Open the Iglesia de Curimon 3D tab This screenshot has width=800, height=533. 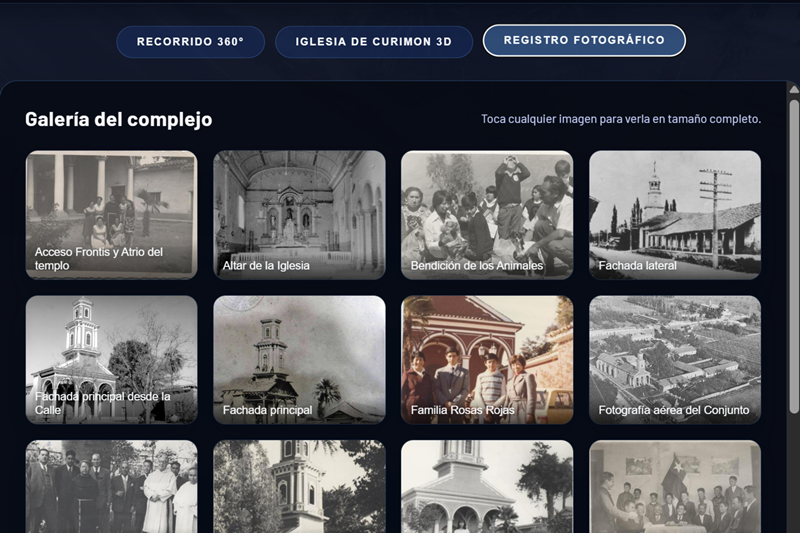(x=374, y=42)
